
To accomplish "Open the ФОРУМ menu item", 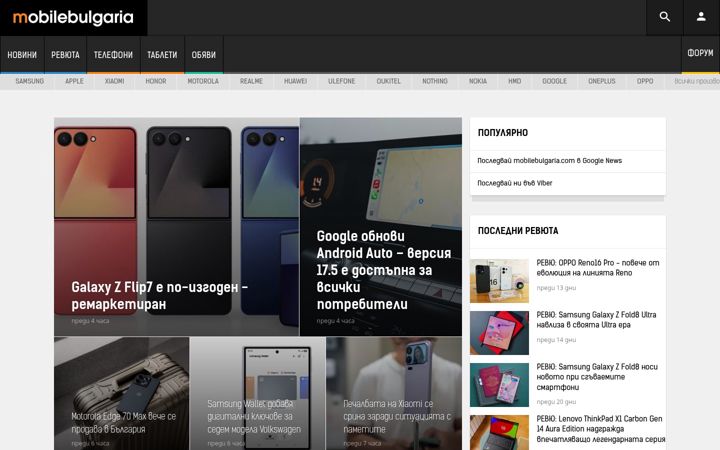I will point(700,53).
